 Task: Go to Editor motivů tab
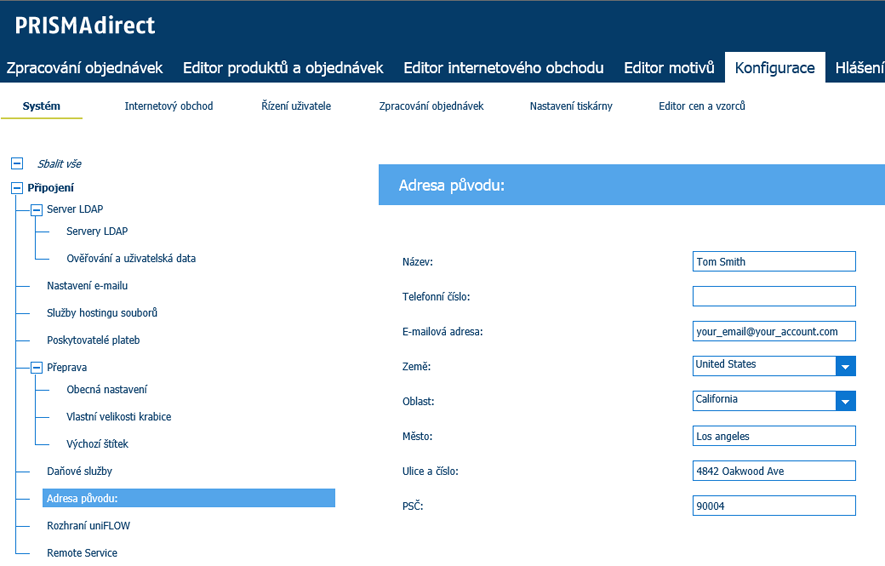pos(669,68)
